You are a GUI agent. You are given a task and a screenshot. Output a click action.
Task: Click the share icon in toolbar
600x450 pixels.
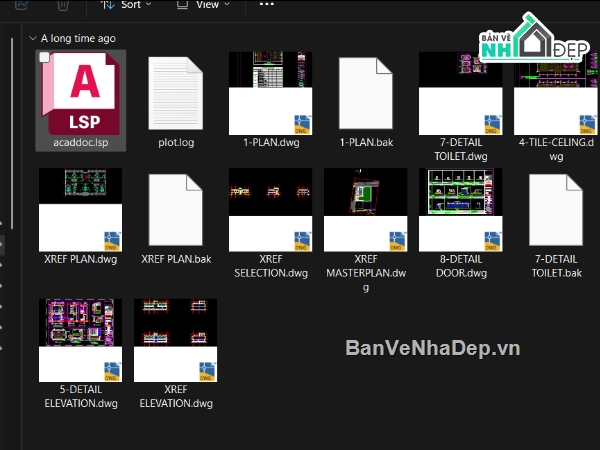click(x=21, y=5)
